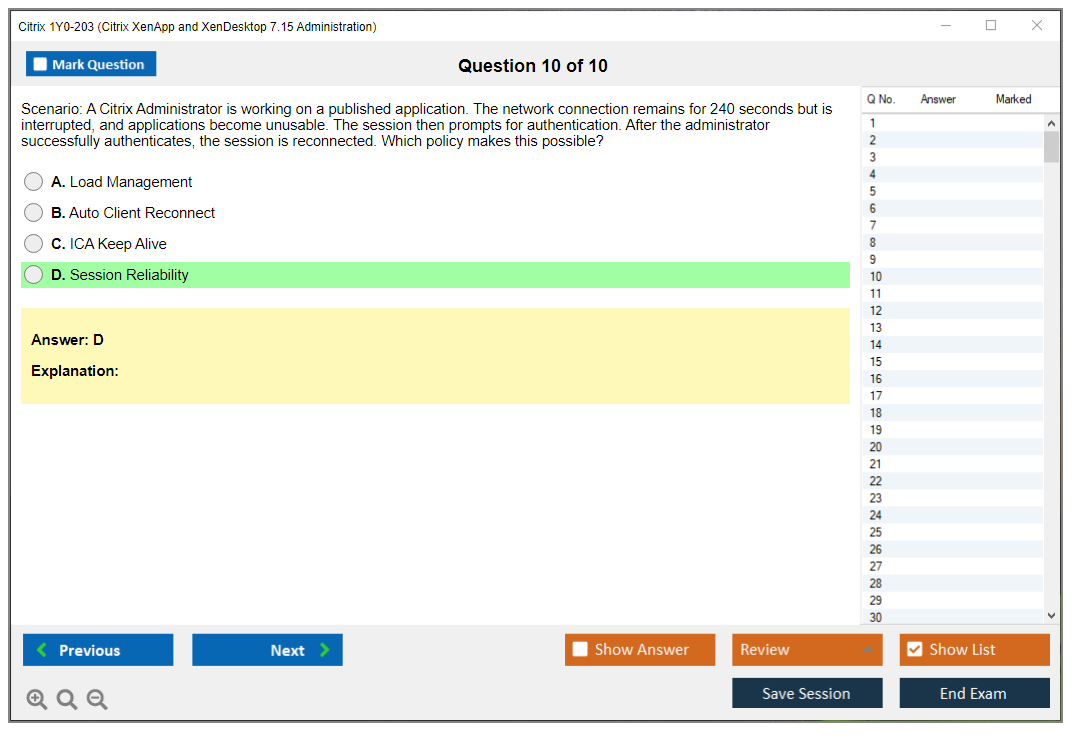
Task: Enable the Mark Question checkbox
Action: click(x=40, y=65)
